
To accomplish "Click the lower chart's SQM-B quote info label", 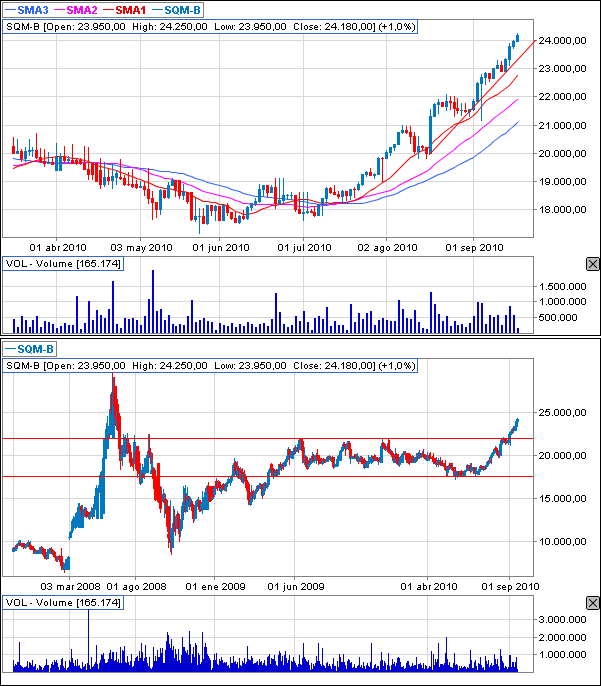I will point(210,365).
